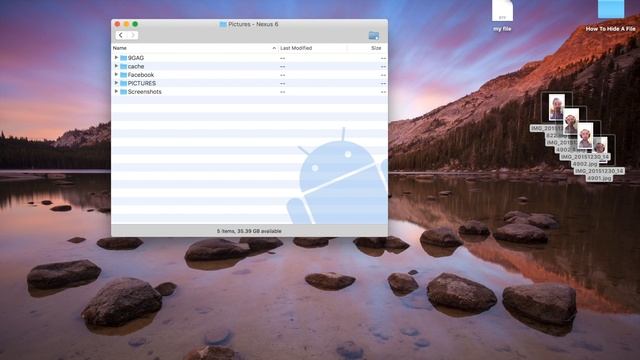
Task: Click the folder icon in the window title
Action: 223,24
